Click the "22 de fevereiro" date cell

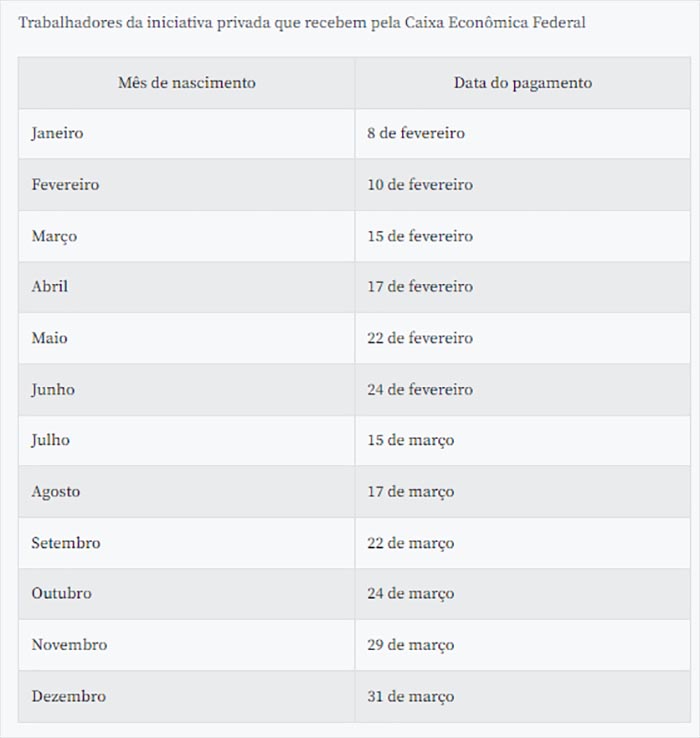point(523,338)
